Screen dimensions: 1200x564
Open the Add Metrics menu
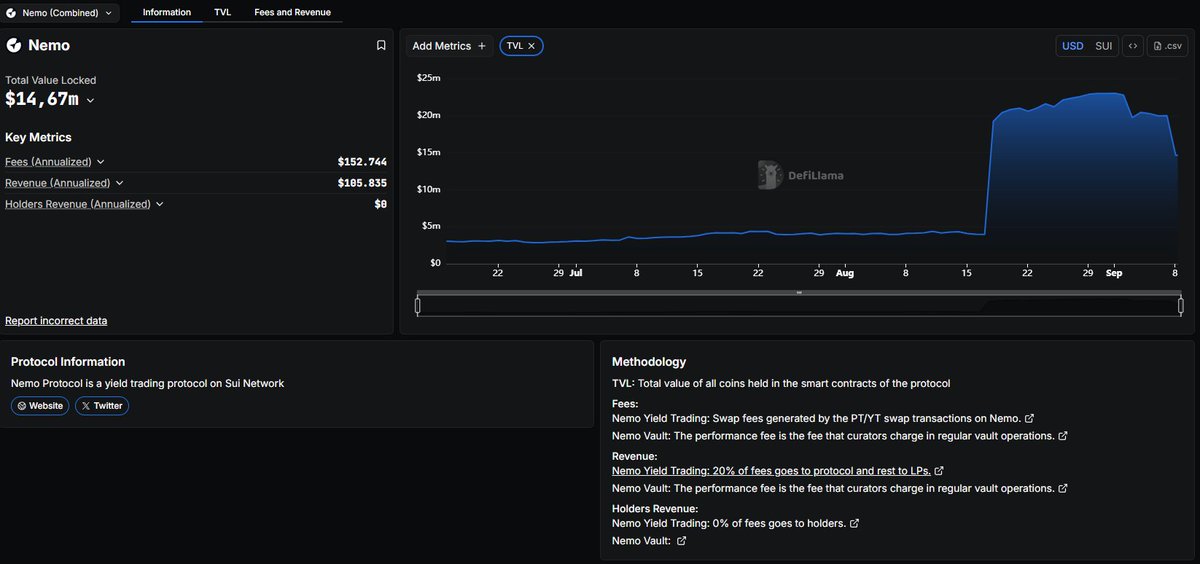[x=449, y=46]
